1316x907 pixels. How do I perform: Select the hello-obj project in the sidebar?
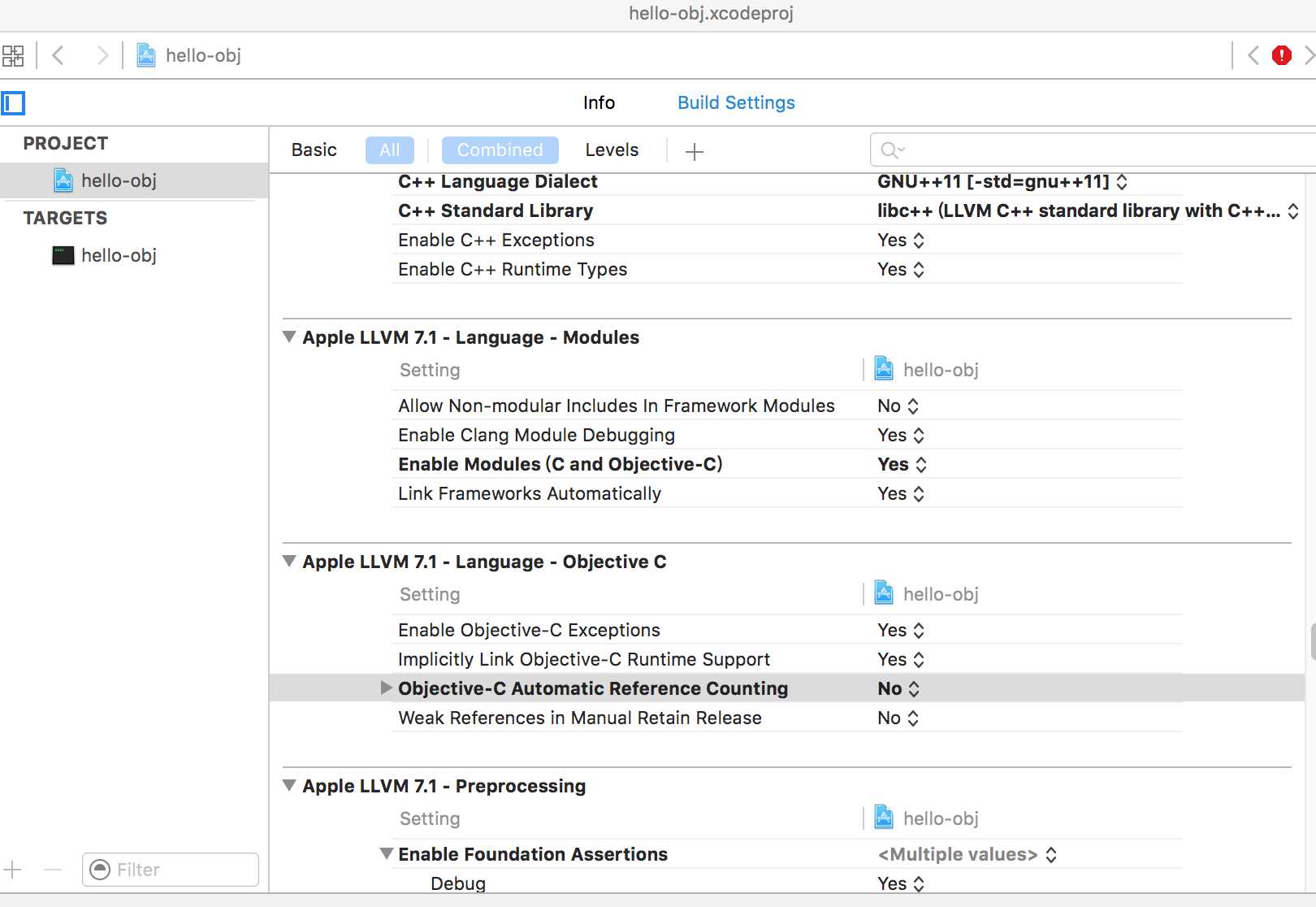pos(134,180)
